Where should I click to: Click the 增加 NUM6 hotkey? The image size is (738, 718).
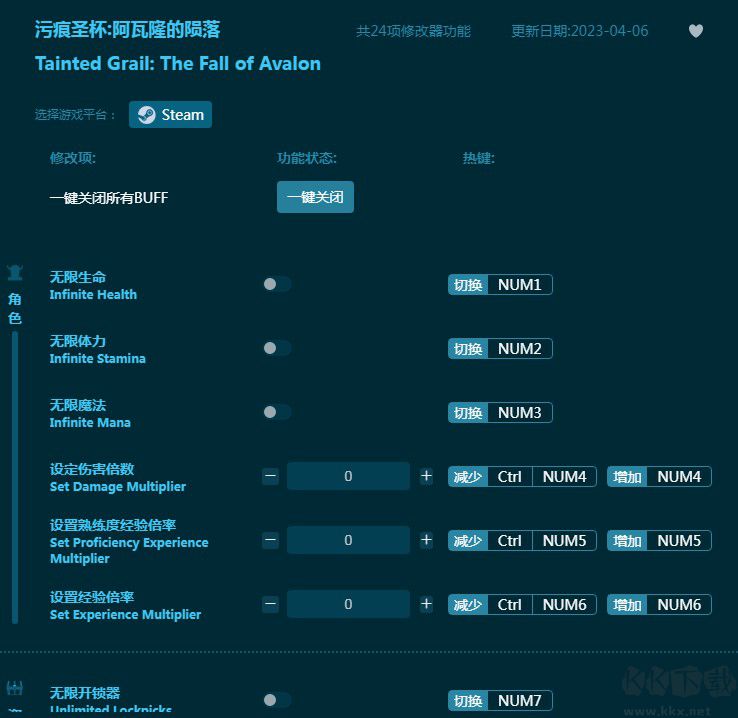point(659,605)
